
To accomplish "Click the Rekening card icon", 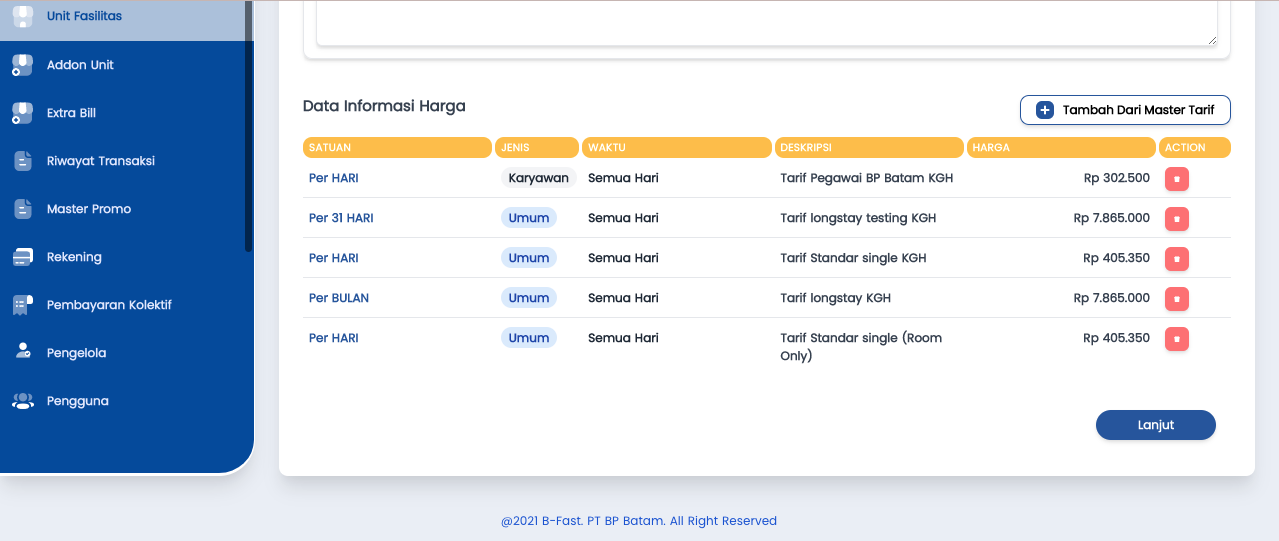I will coord(22,257).
